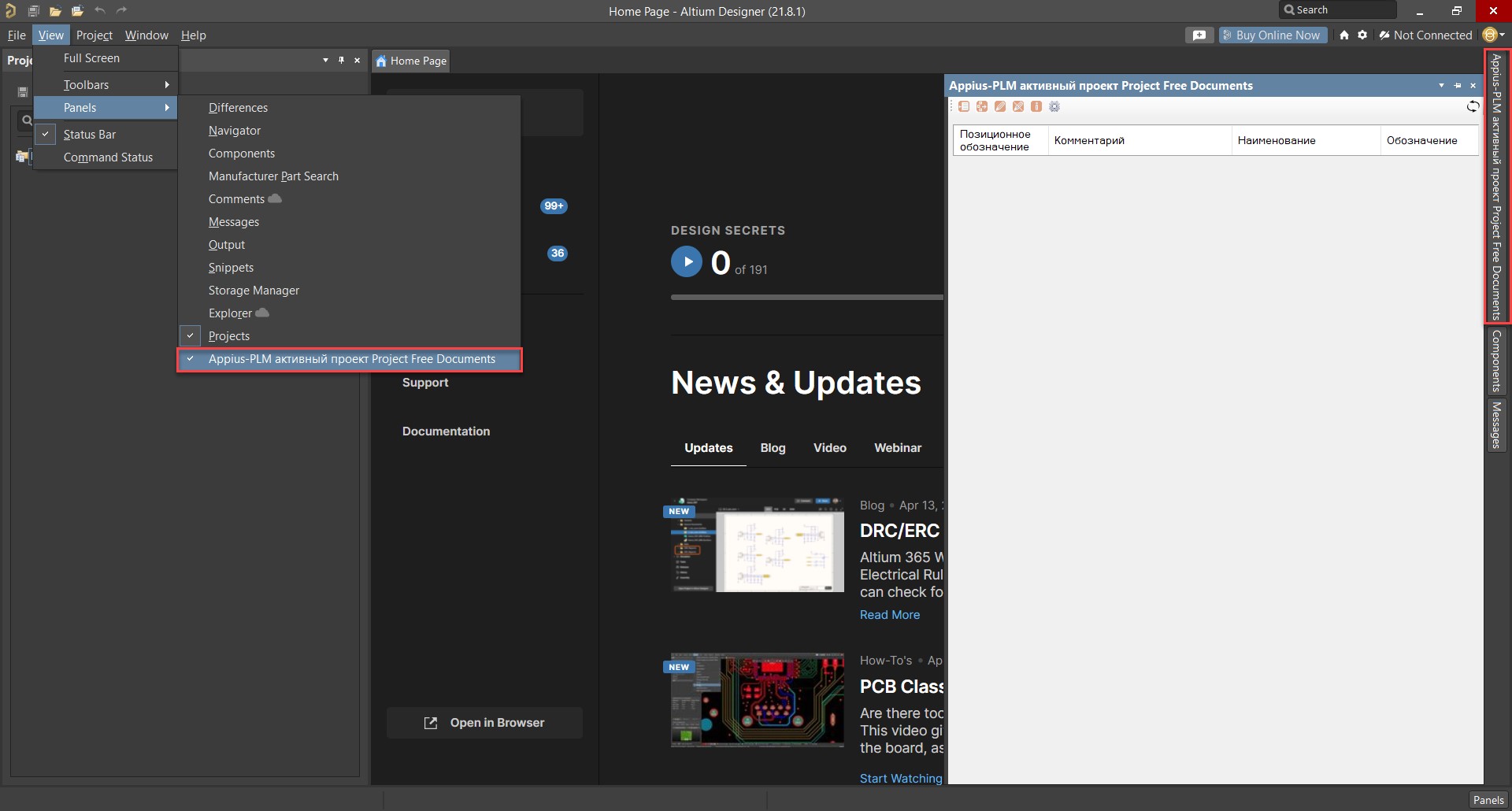Screen dimensions: 1512x811
Task: Click the undo arrow icon
Action: [x=99, y=11]
